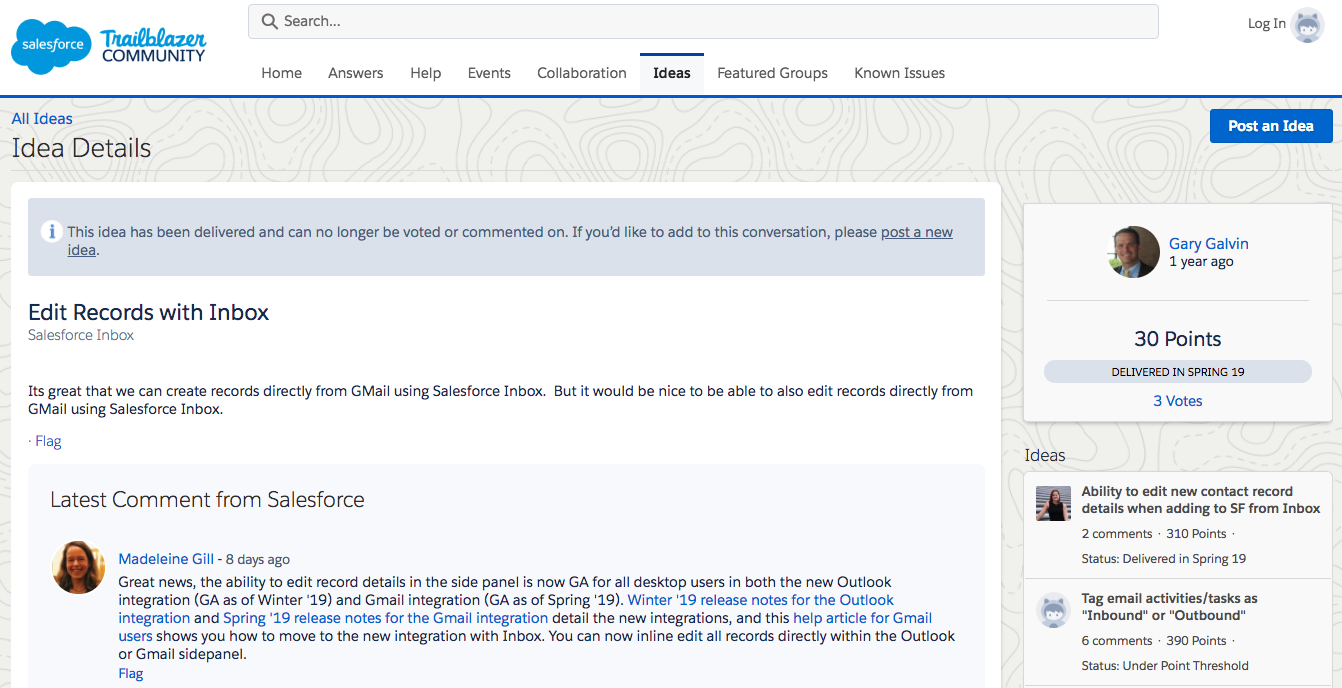Click the 'Delivered in Spring 19' status badge
Viewport: 1342px width, 688px height.
(x=1178, y=372)
